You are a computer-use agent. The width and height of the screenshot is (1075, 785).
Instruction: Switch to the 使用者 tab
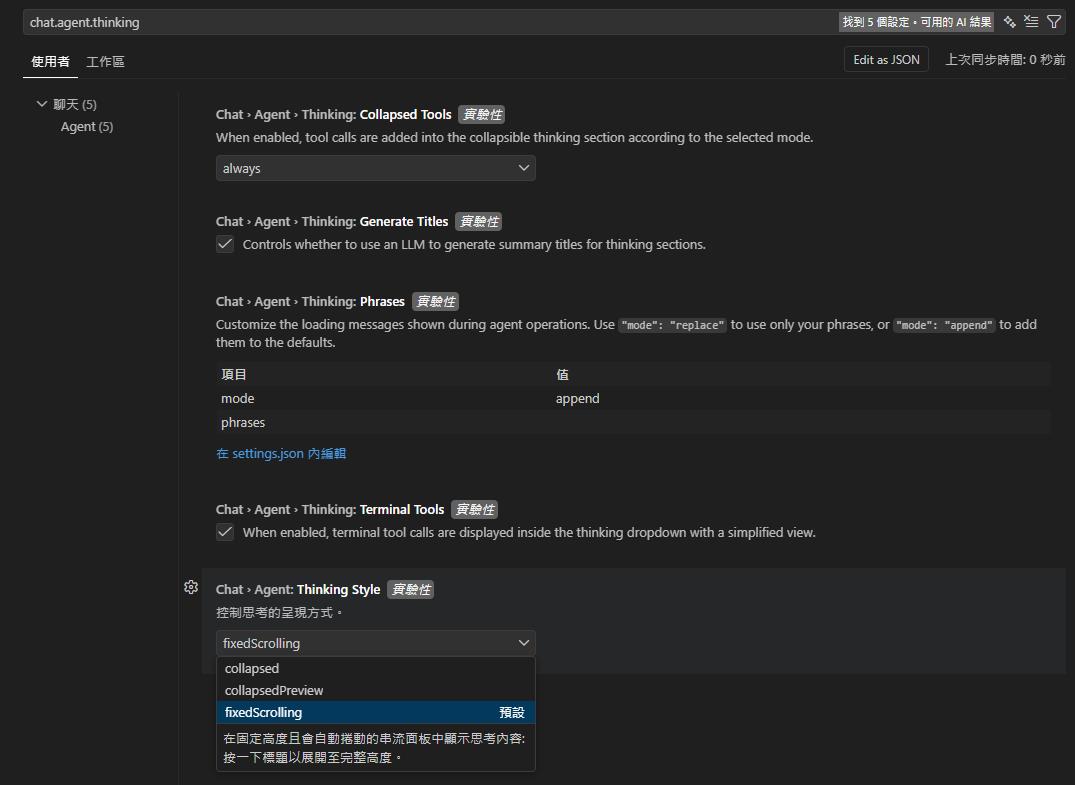pos(50,61)
